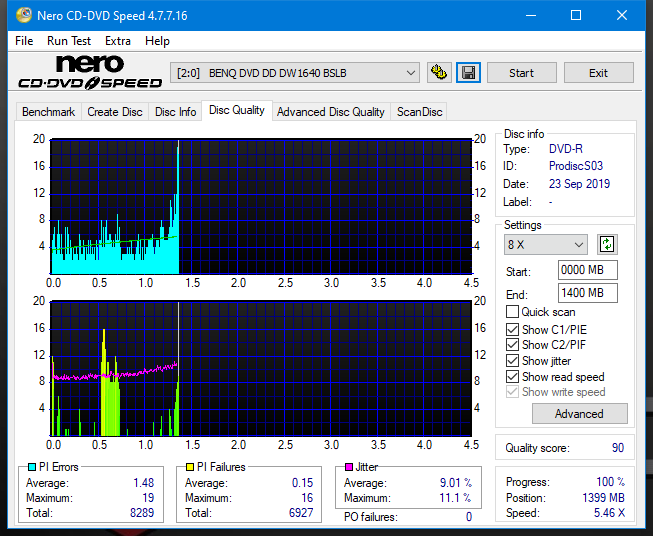653x536 pixels.
Task: Maximize the Nero CD-DVD Speed window
Action: [x=576, y=15]
